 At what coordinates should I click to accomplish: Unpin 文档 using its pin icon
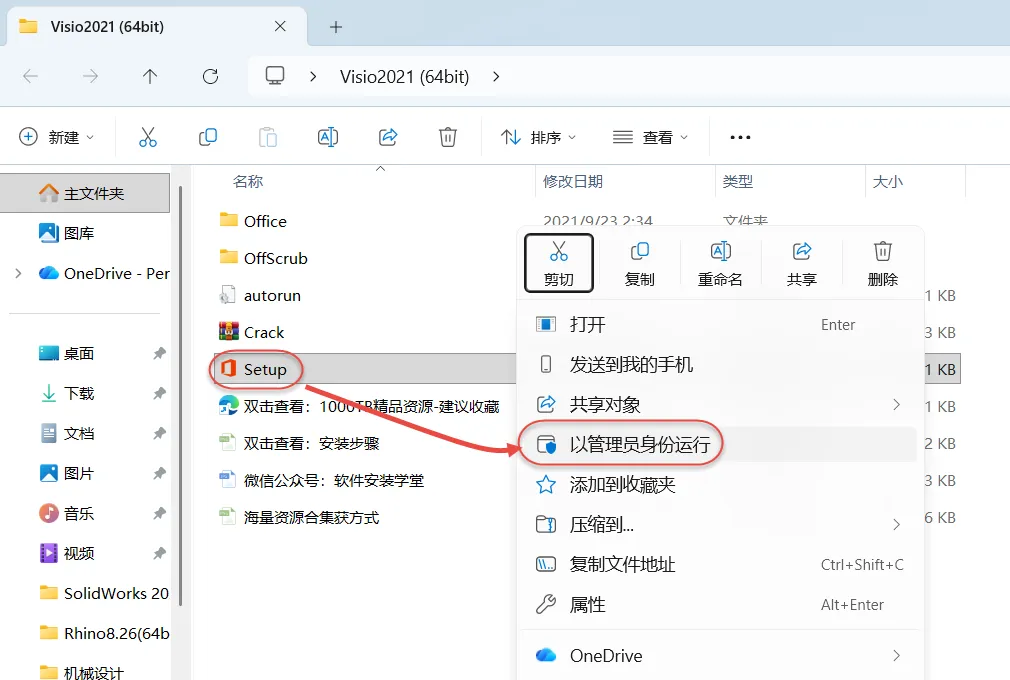(160, 433)
